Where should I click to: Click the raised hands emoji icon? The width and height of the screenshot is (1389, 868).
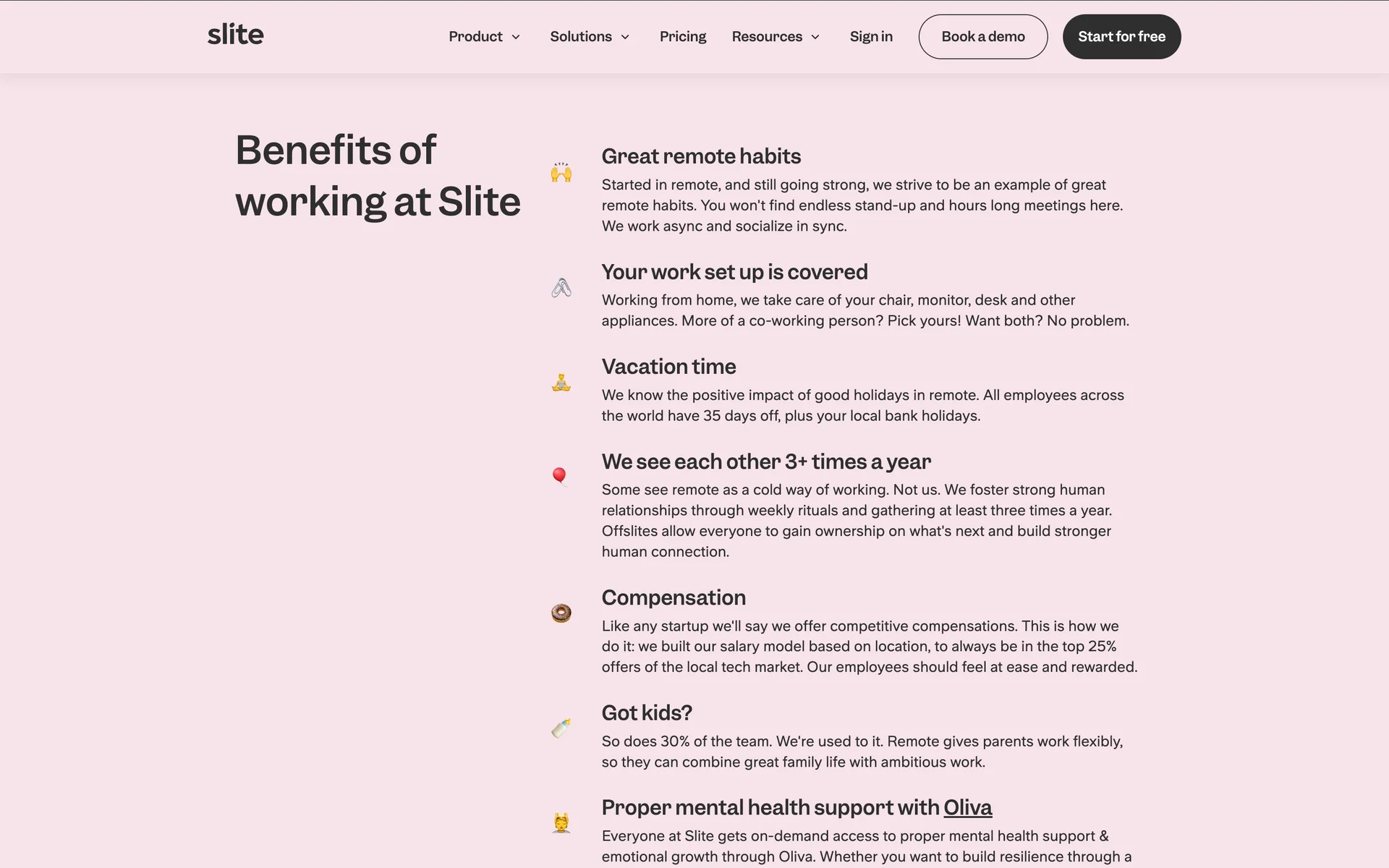[x=561, y=172]
